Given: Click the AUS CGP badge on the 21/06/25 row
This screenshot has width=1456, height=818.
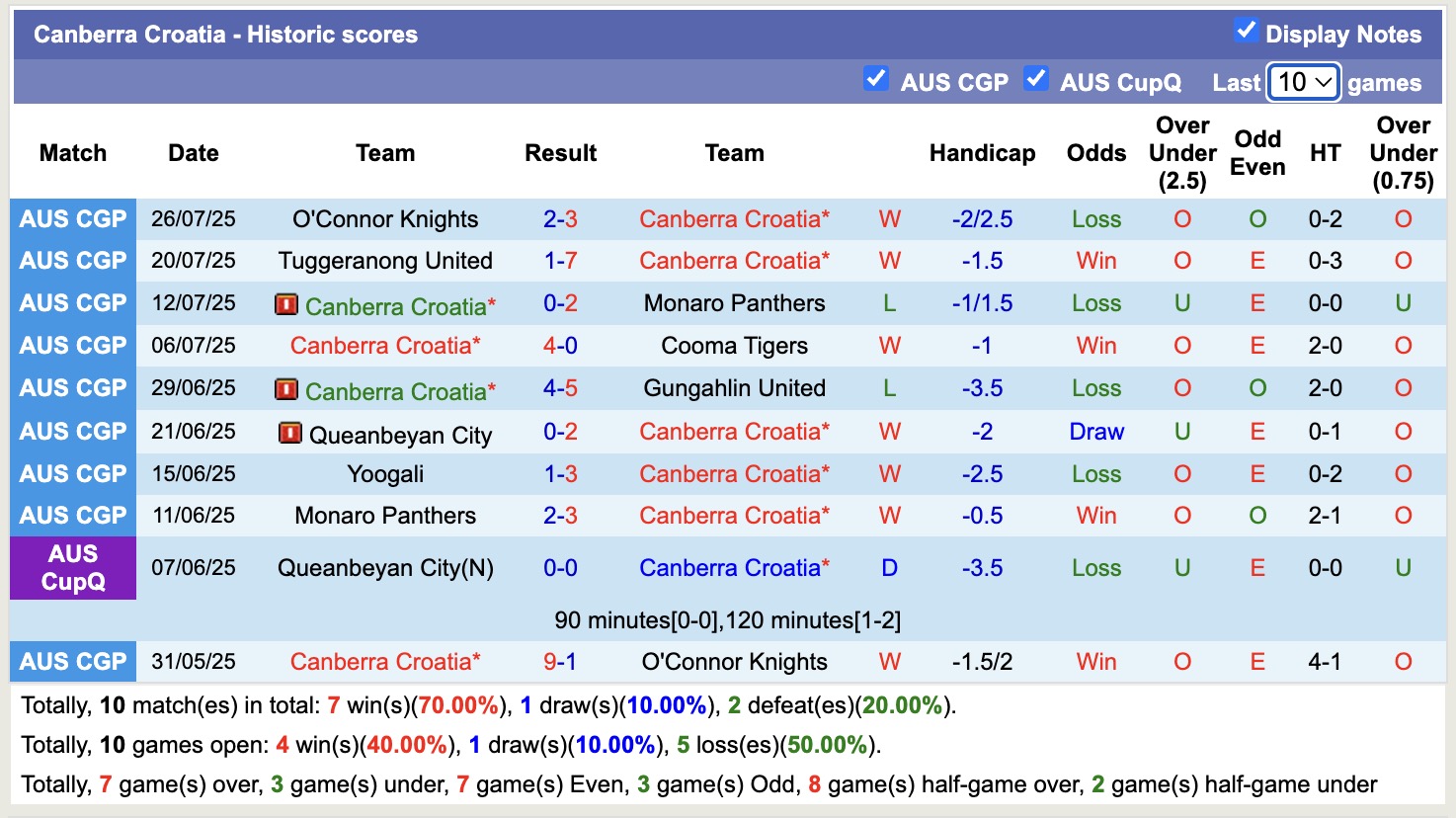Looking at the screenshot, I should (x=72, y=431).
